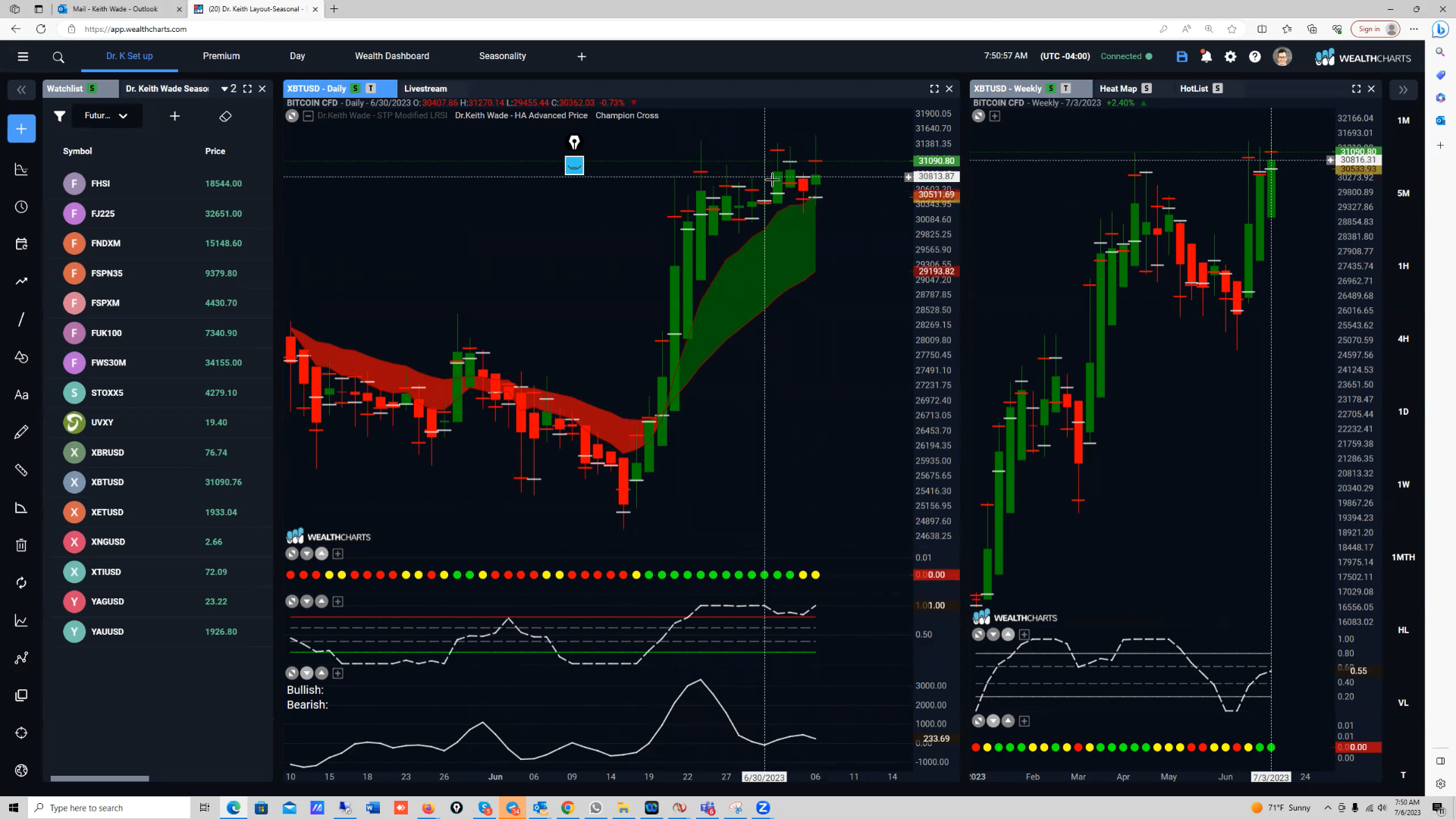1456x819 pixels.
Task: Open the Heat Map tab
Action: pyautogui.click(x=1118, y=89)
